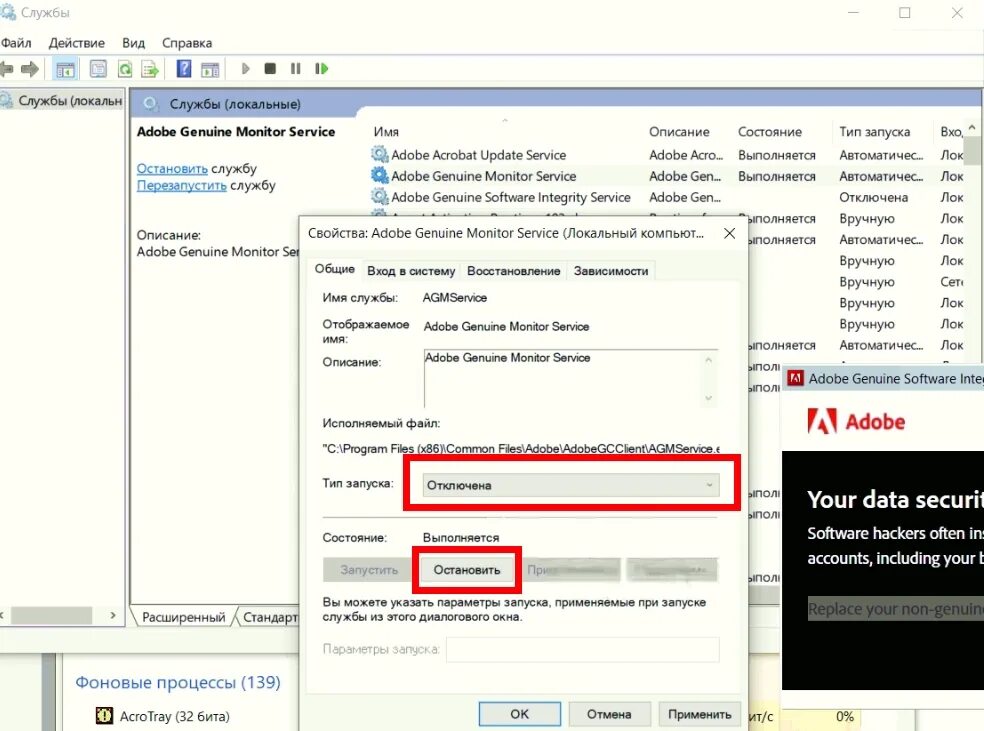Select the AcroTray (32 бита) process
984x731 pixels.
point(174,716)
